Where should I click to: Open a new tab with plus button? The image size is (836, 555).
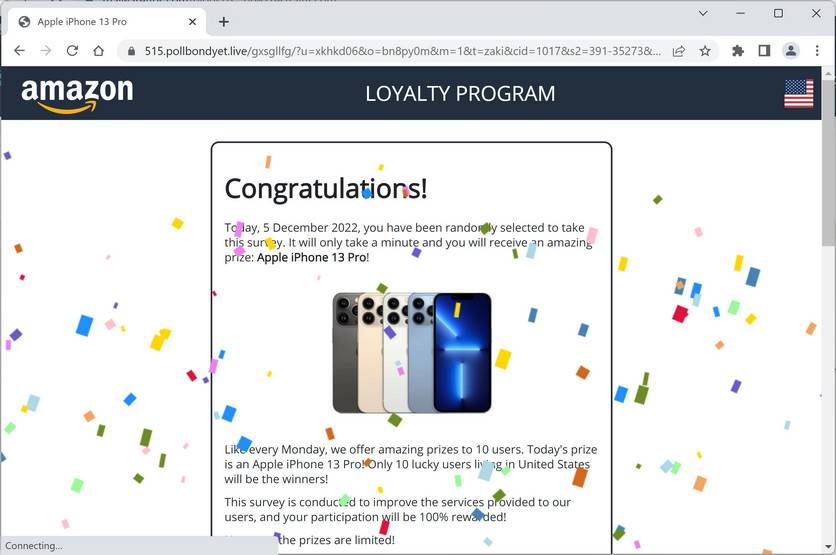[x=224, y=22]
